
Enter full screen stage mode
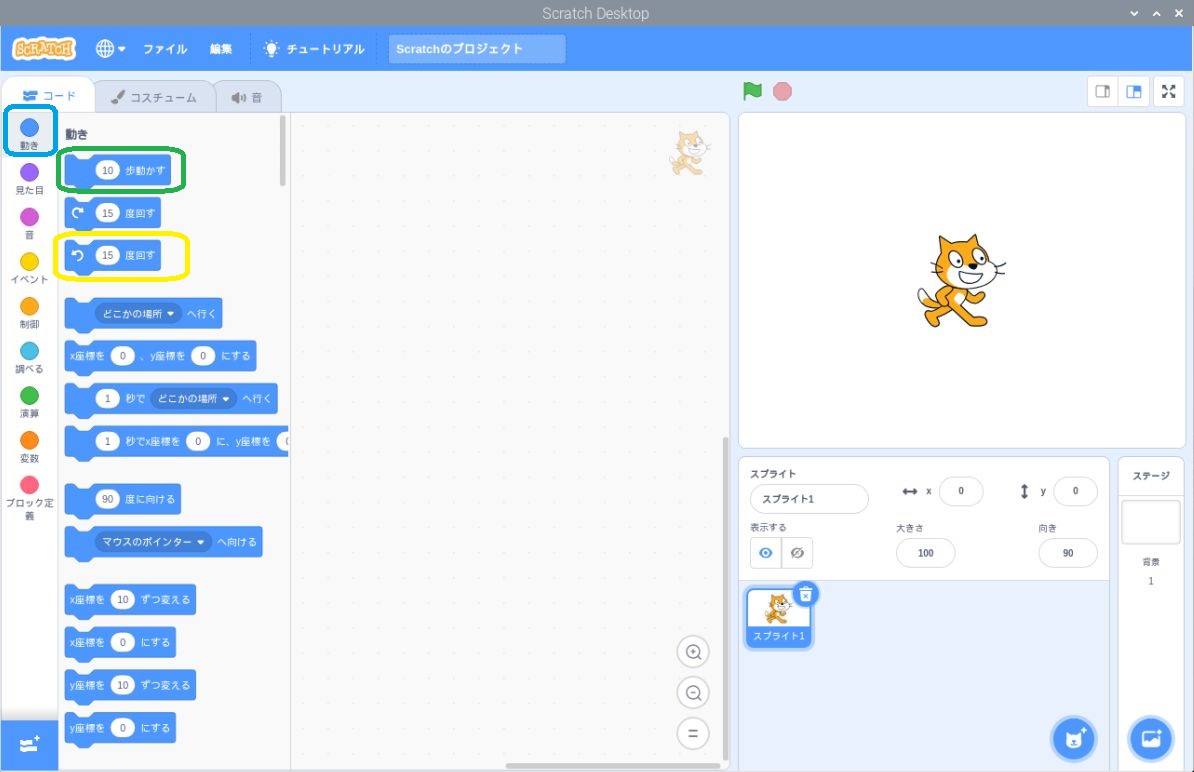(1169, 91)
